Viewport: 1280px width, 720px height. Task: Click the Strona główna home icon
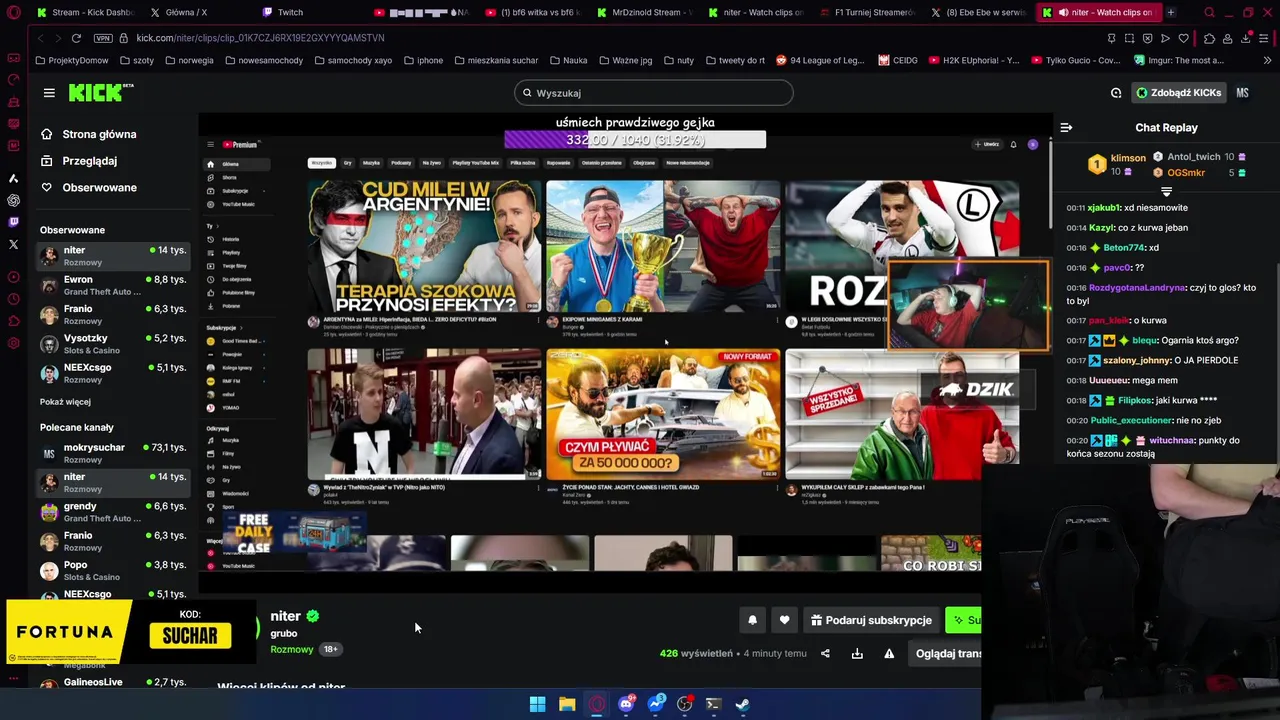pos(46,134)
